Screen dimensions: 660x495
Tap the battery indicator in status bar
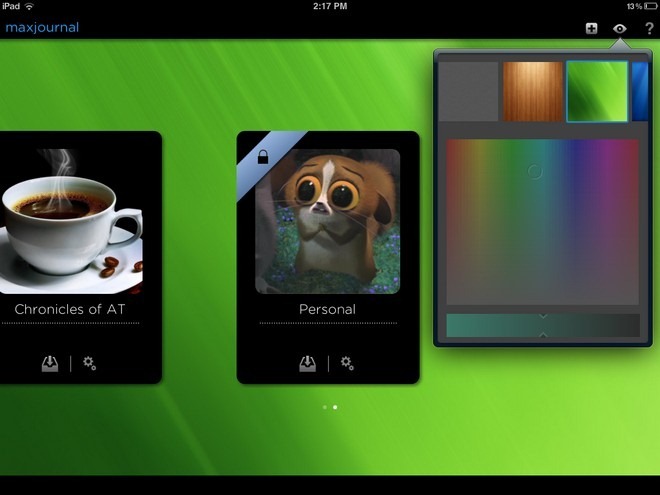click(x=650, y=6)
